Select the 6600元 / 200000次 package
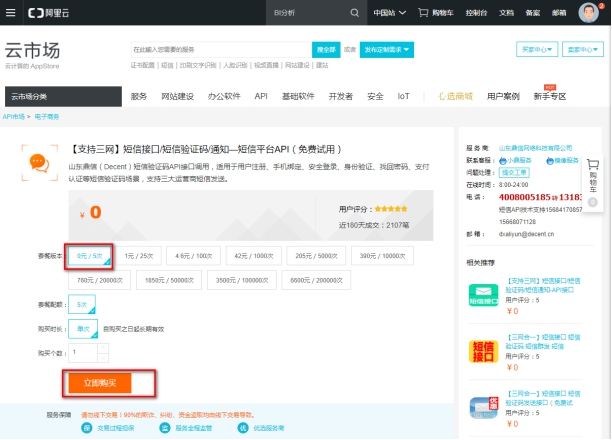Screen dimensions: 612x440 [316, 280]
